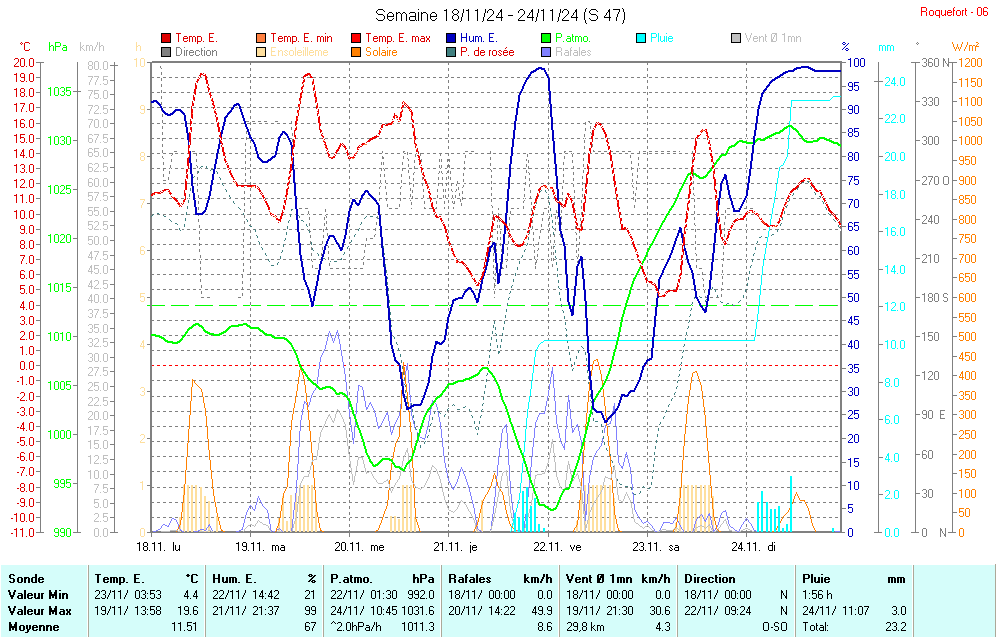Screen dimensions: 996x637
Task: Click the cyan Pluie legend swatch
Action: (x=642, y=38)
